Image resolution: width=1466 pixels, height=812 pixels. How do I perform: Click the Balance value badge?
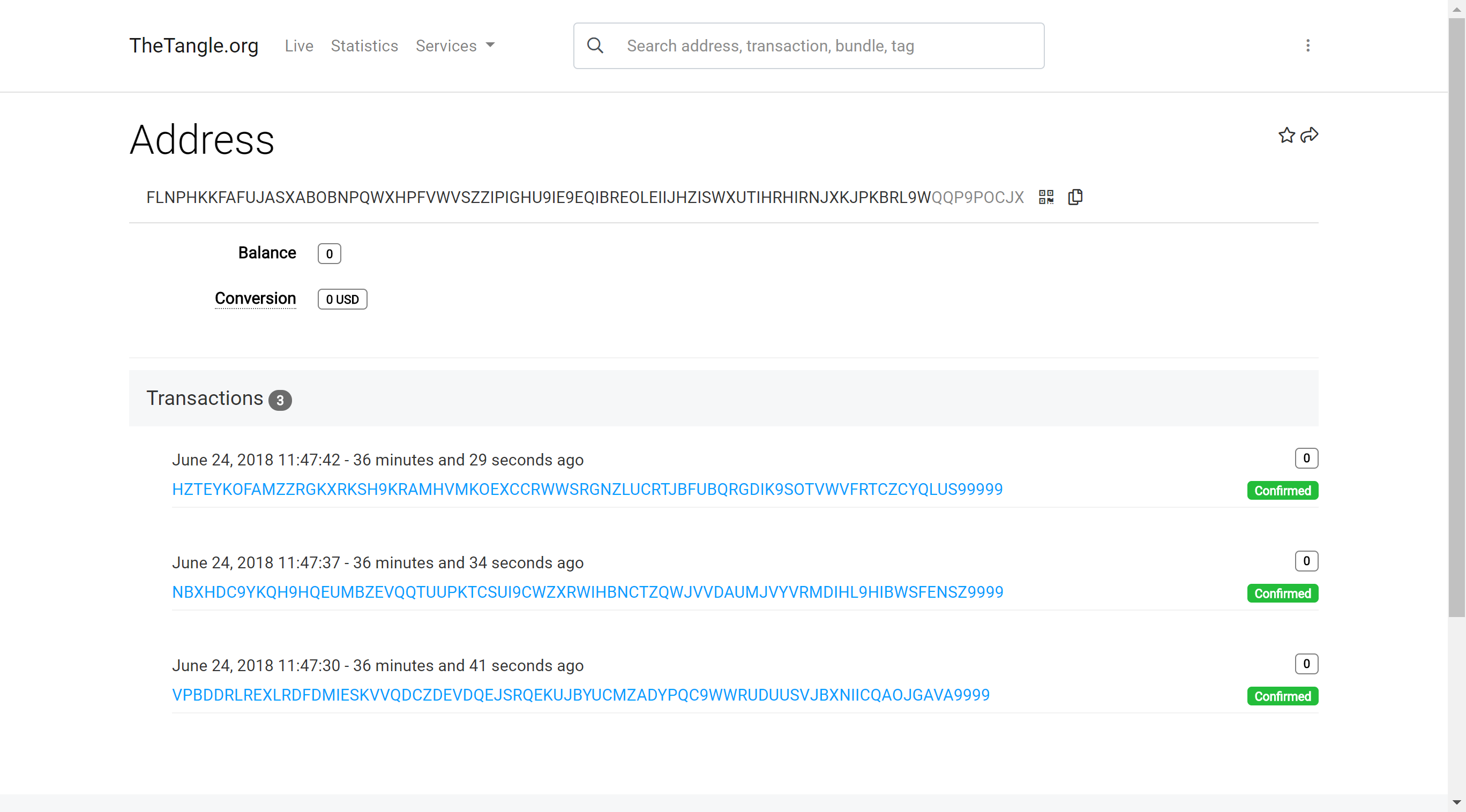pyautogui.click(x=329, y=254)
